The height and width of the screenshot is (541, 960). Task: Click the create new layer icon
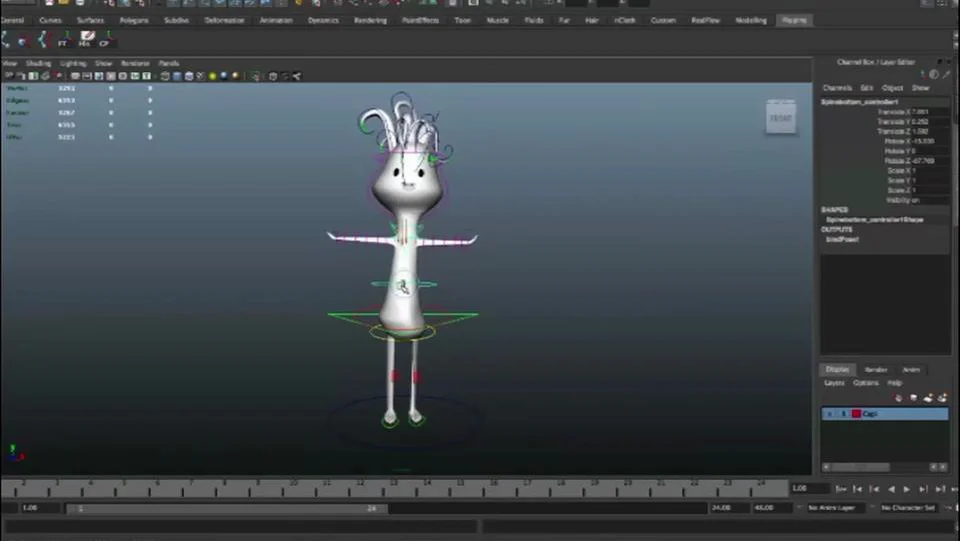(928, 398)
